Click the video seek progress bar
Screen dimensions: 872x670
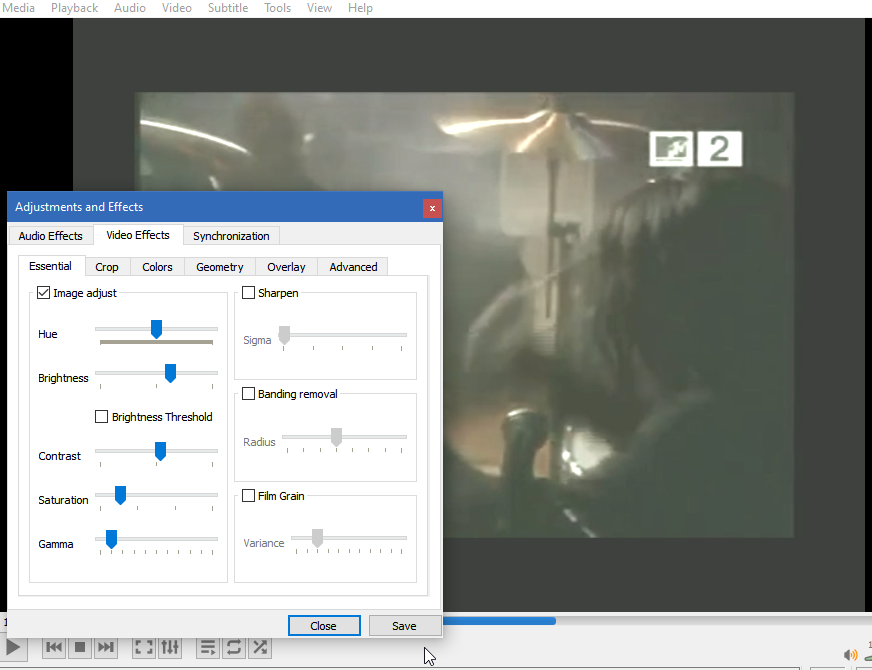pos(656,621)
